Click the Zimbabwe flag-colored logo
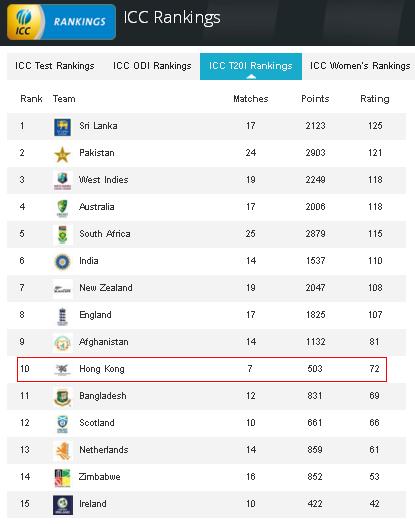This screenshot has height=524, width=415. 62,478
